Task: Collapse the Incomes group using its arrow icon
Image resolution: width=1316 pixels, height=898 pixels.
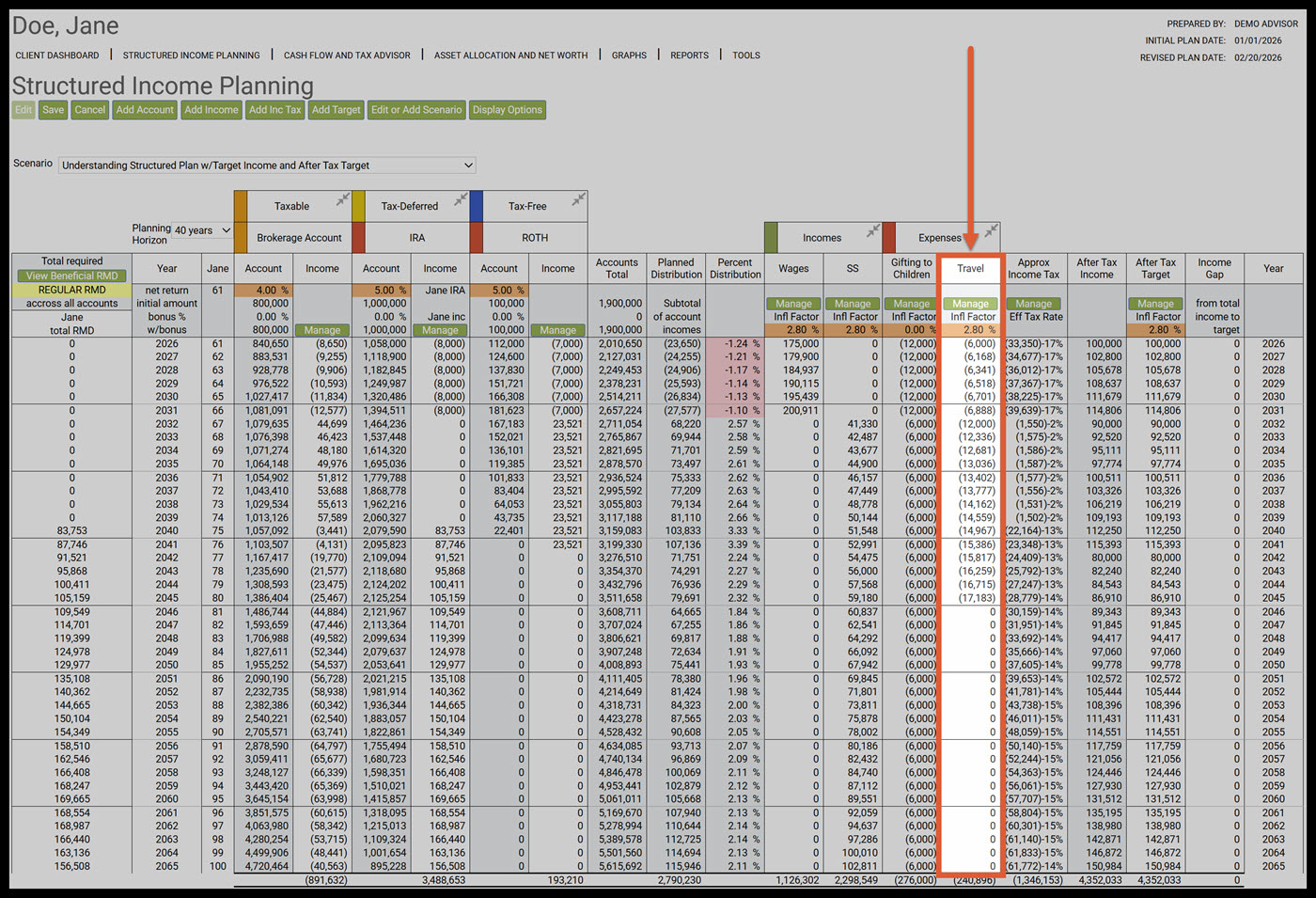Action: (x=873, y=229)
